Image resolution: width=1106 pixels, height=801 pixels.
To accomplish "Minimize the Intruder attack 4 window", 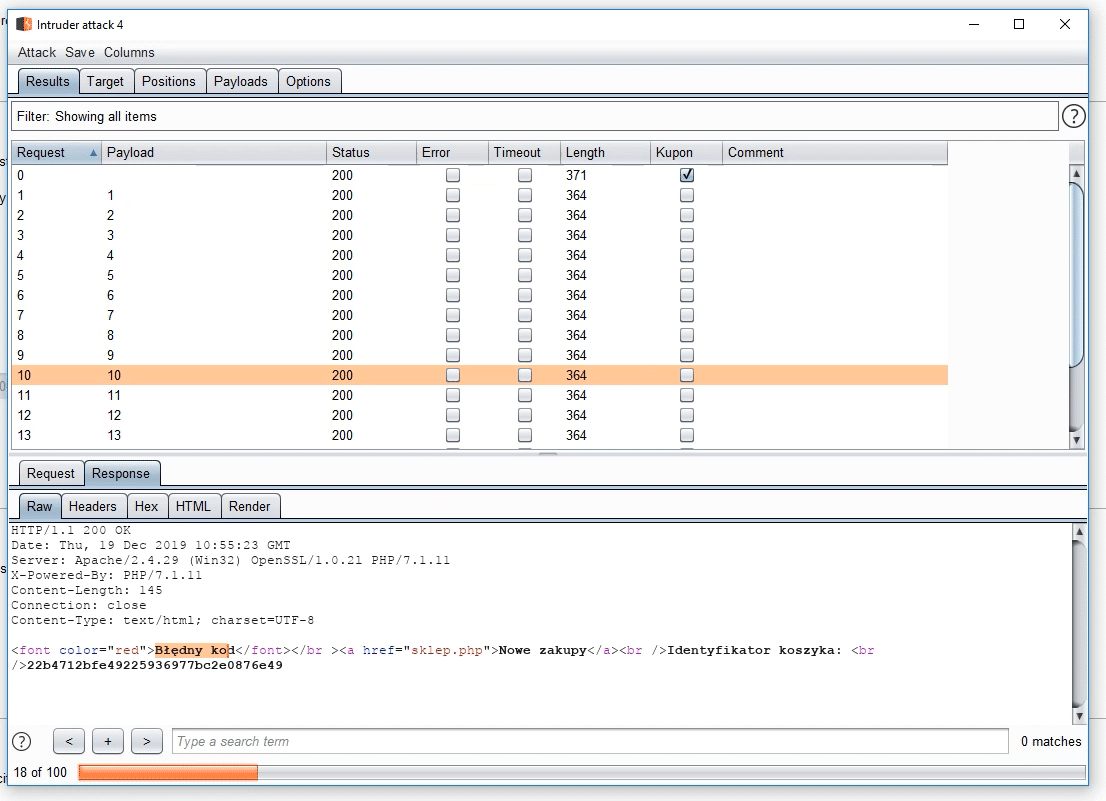I will [974, 24].
